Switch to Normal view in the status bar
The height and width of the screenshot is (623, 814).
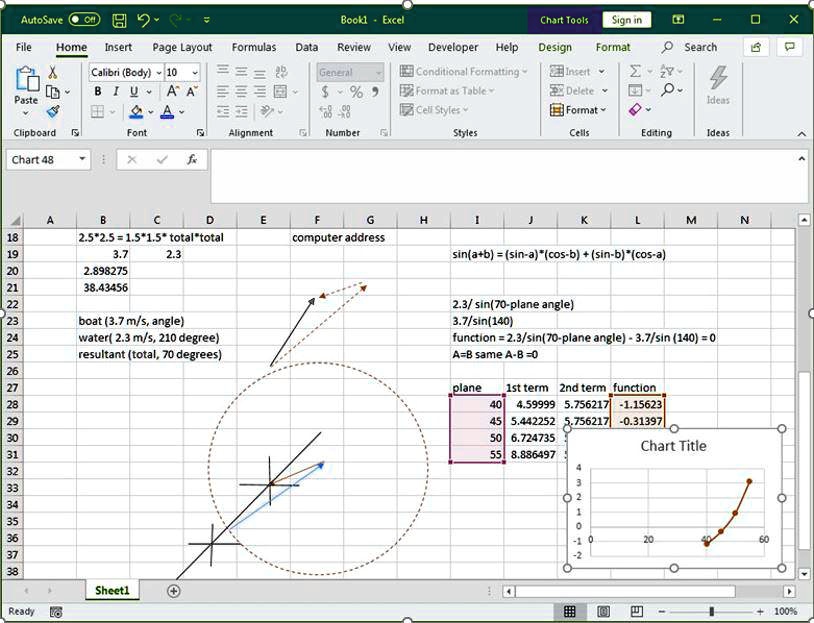(570, 611)
